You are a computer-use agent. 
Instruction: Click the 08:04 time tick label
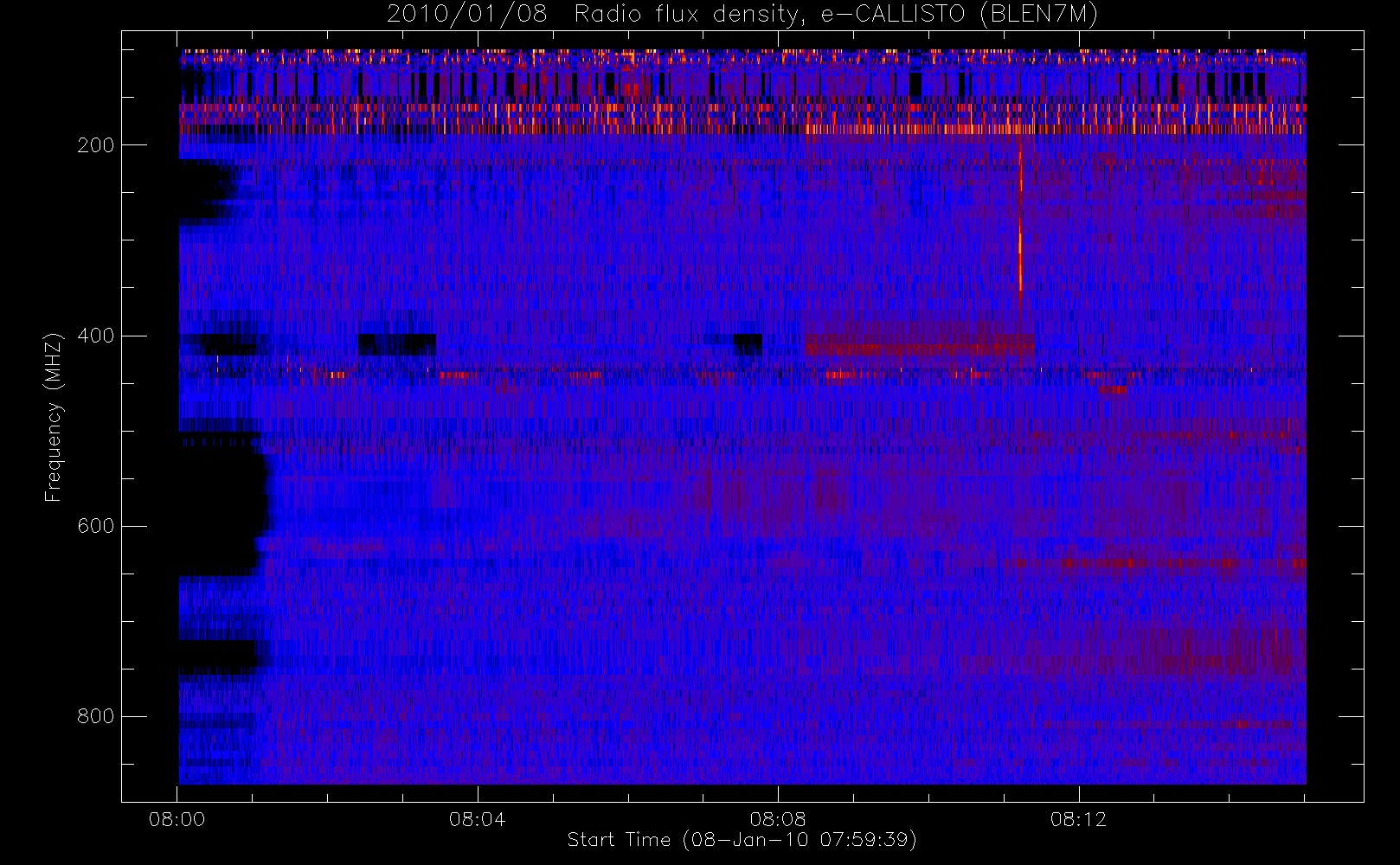(477, 819)
